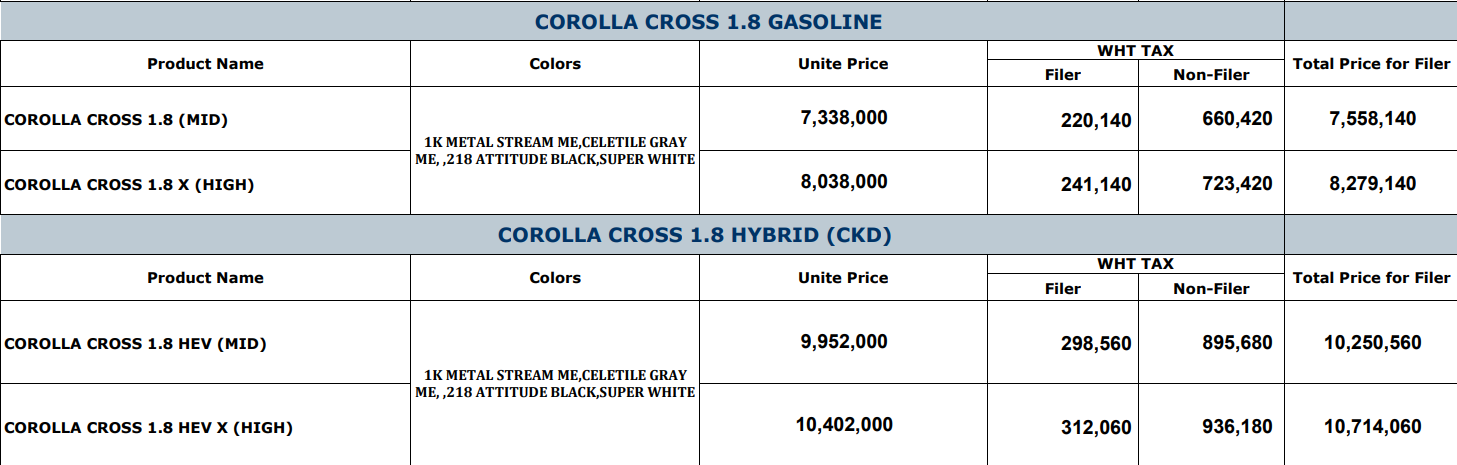Click the WHT TAX header in hybrid table

1135,264
